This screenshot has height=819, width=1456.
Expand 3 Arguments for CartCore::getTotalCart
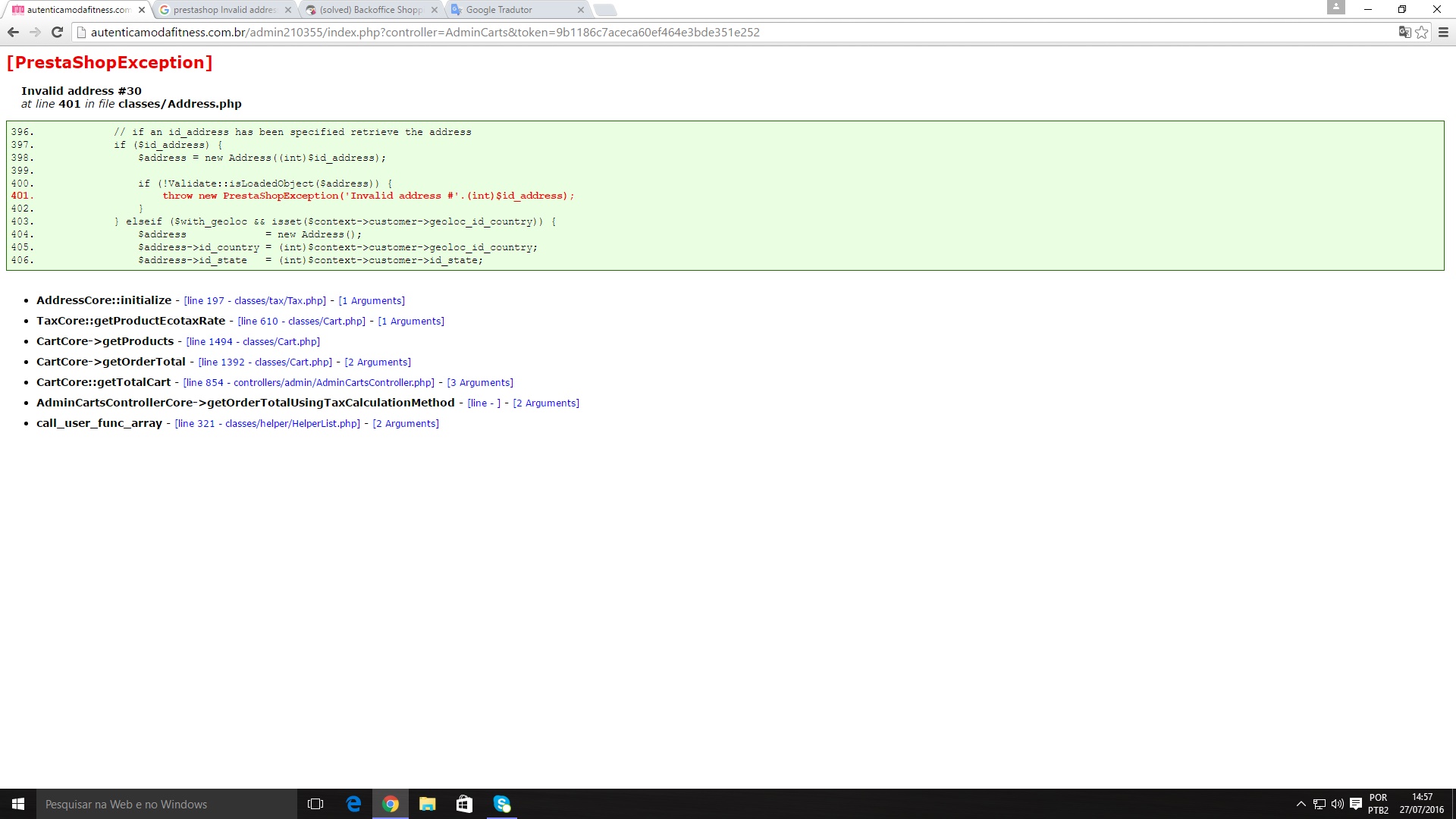click(480, 383)
